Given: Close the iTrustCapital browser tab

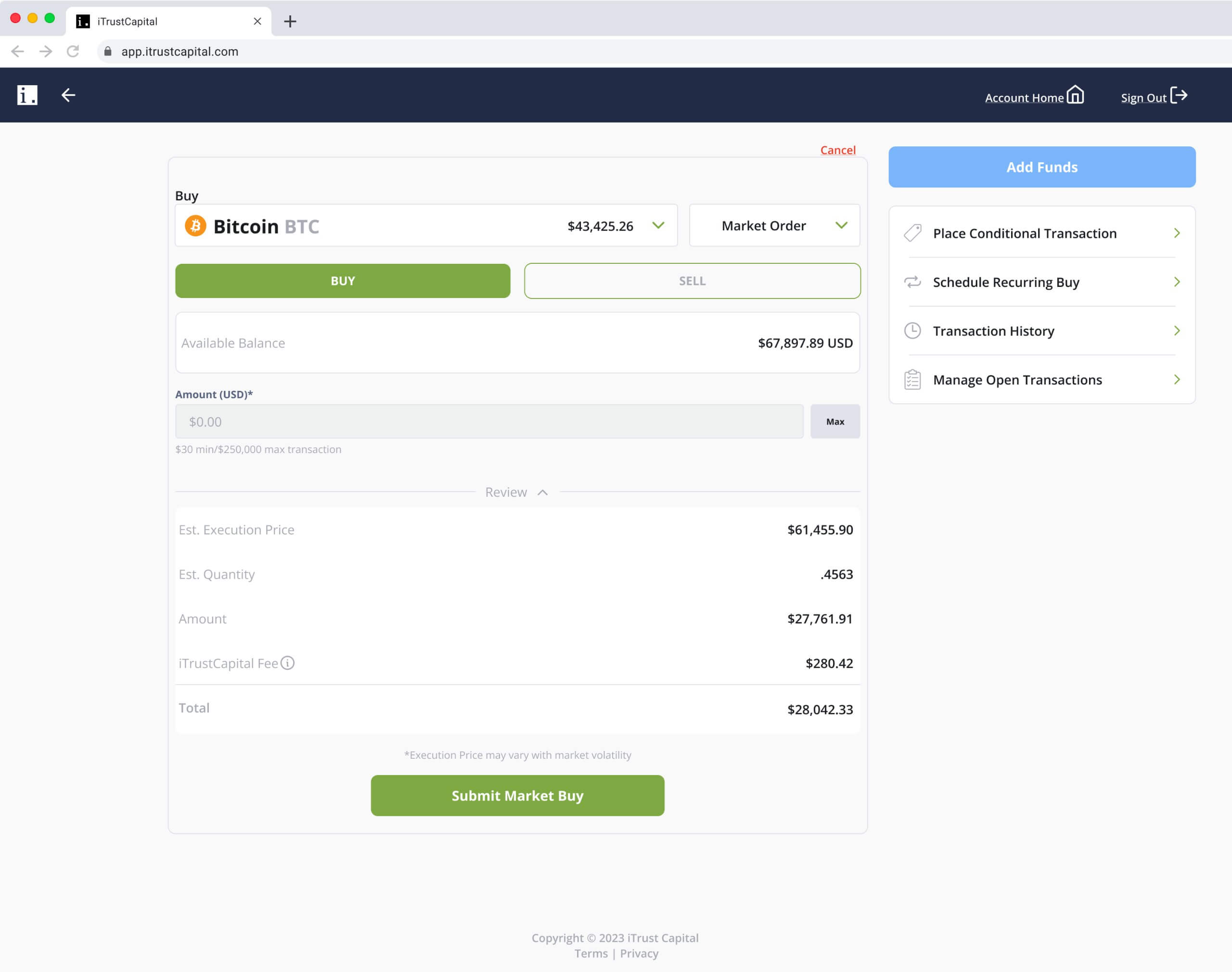Looking at the screenshot, I should [x=257, y=22].
